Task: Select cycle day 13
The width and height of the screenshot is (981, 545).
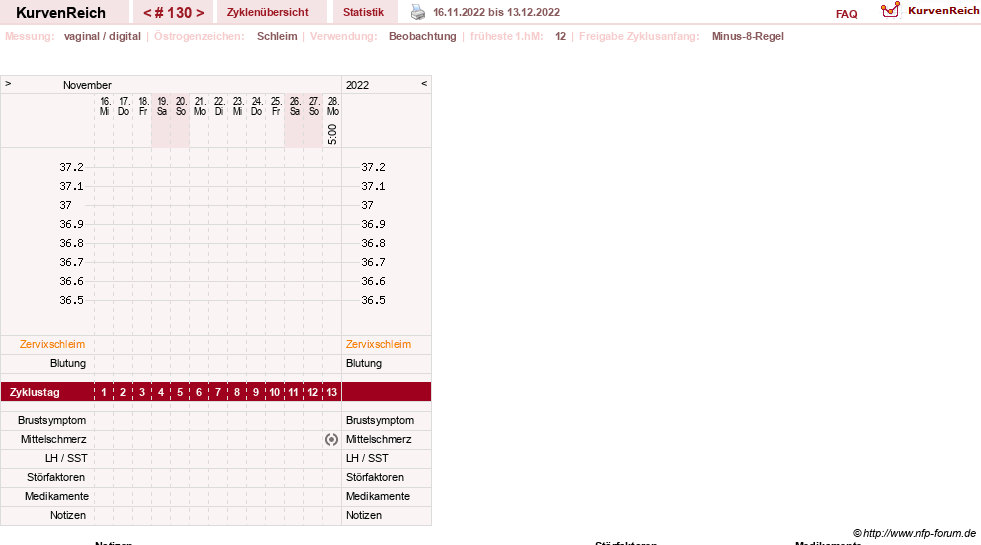Action: [332, 392]
